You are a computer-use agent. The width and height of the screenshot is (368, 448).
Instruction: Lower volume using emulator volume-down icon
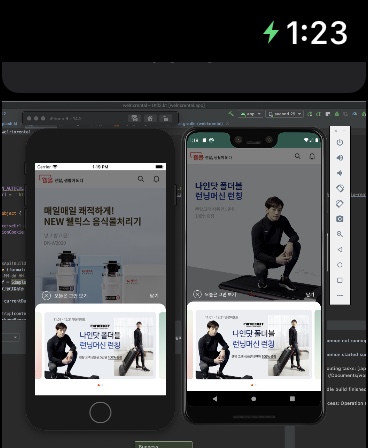(340, 173)
